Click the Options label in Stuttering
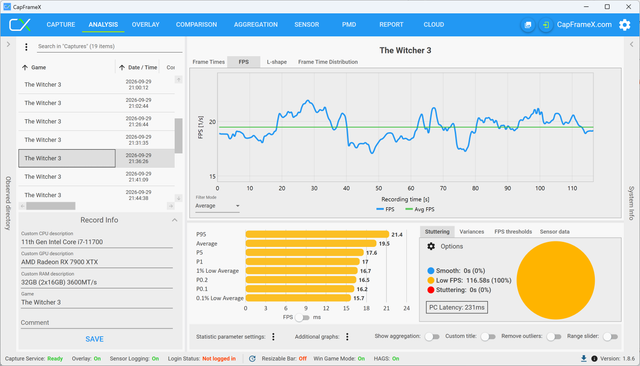The height and width of the screenshot is (366, 640). point(451,246)
